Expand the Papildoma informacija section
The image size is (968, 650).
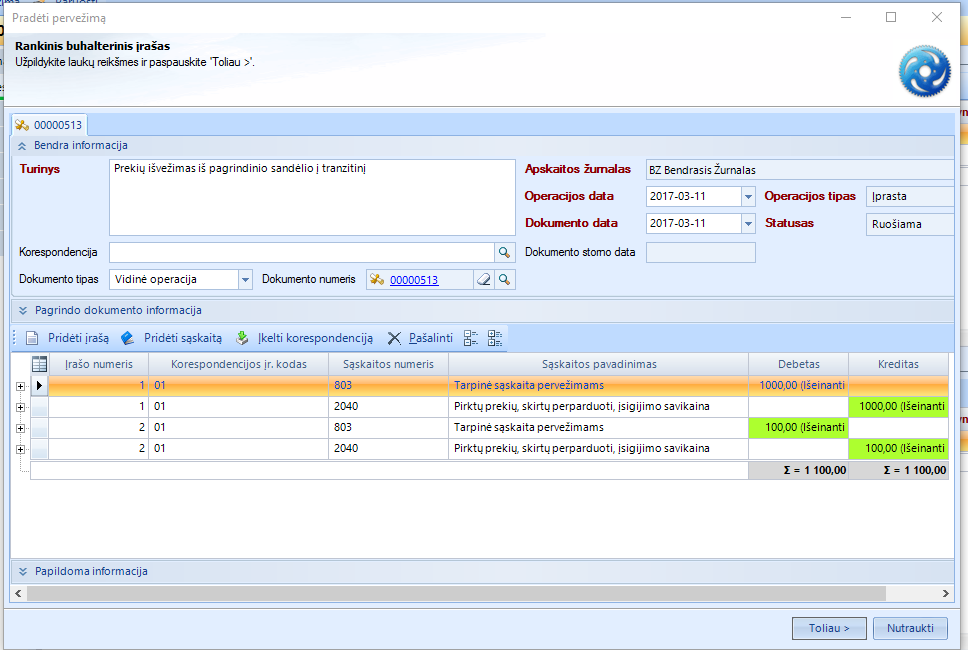[23, 572]
